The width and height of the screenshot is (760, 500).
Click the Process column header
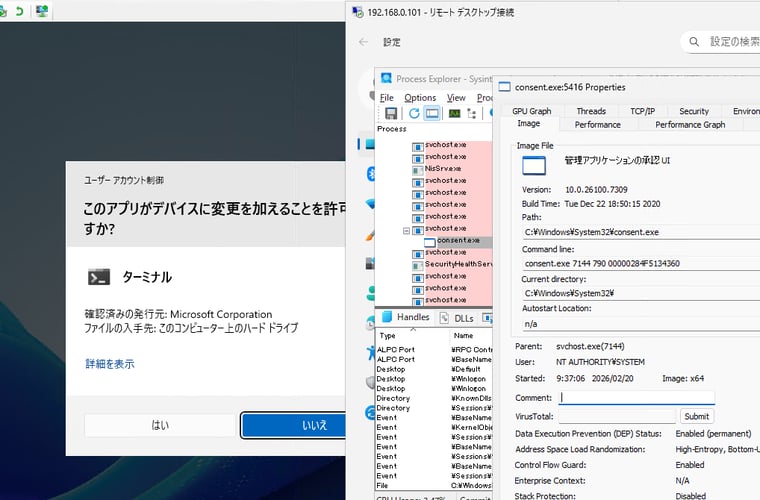(392, 129)
